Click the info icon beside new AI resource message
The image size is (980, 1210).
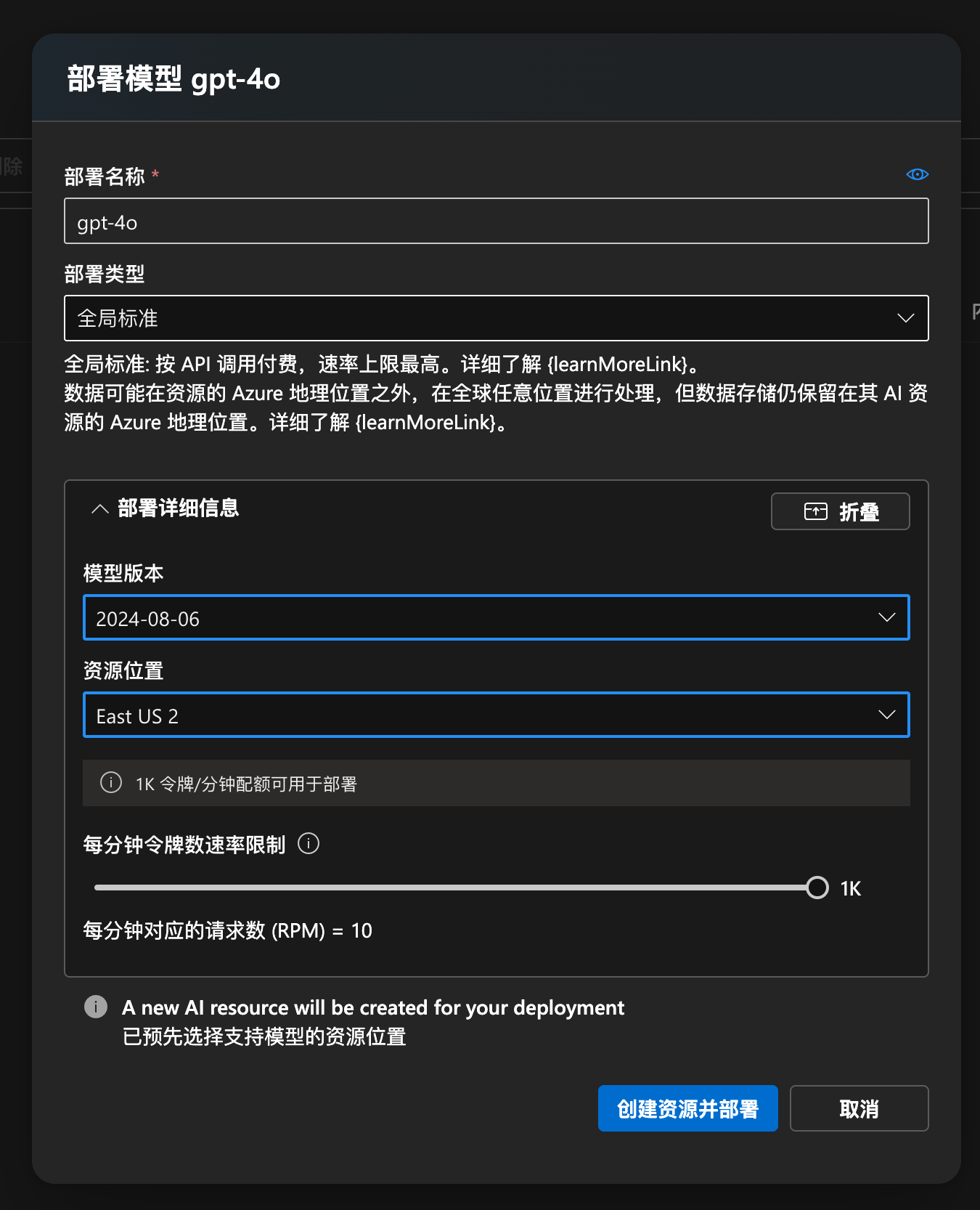96,1007
